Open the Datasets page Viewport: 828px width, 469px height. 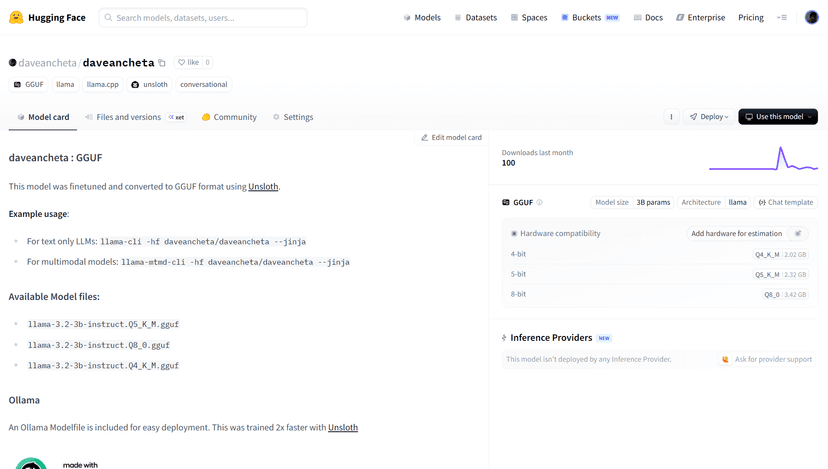click(476, 17)
